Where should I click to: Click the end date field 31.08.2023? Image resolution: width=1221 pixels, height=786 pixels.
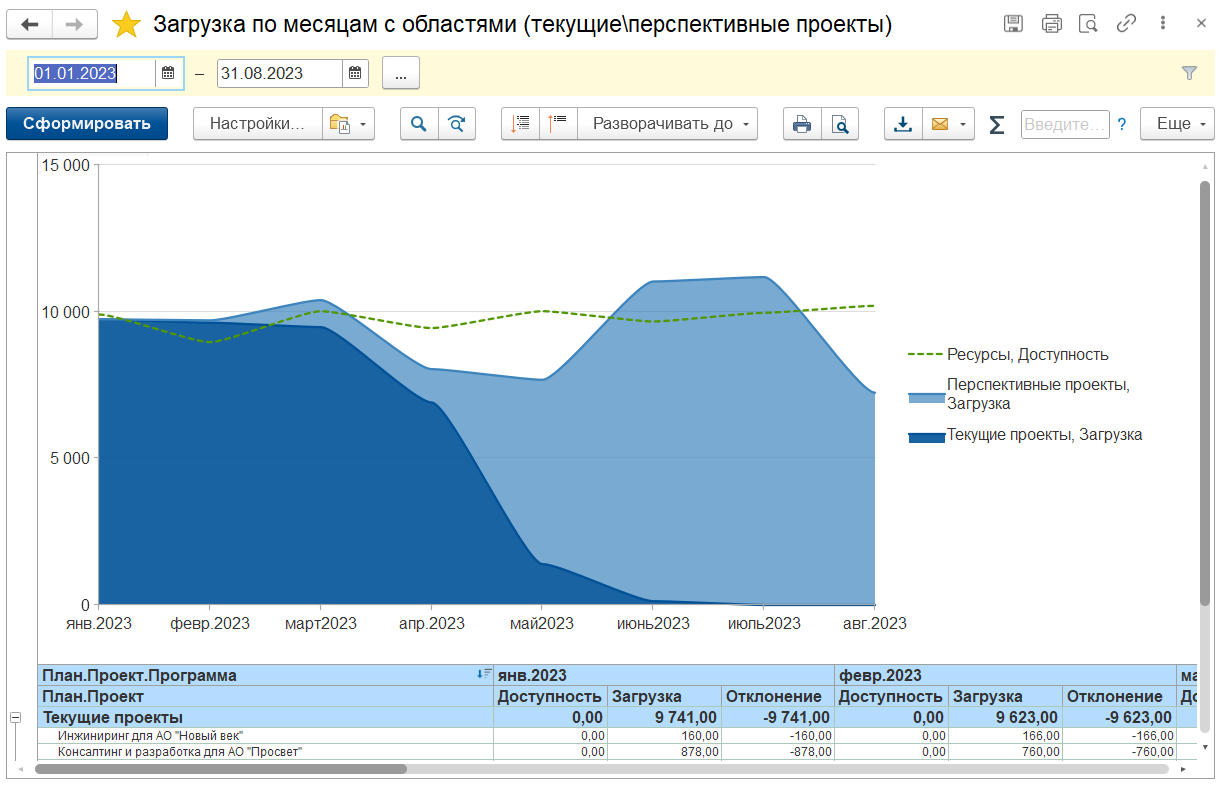click(279, 73)
